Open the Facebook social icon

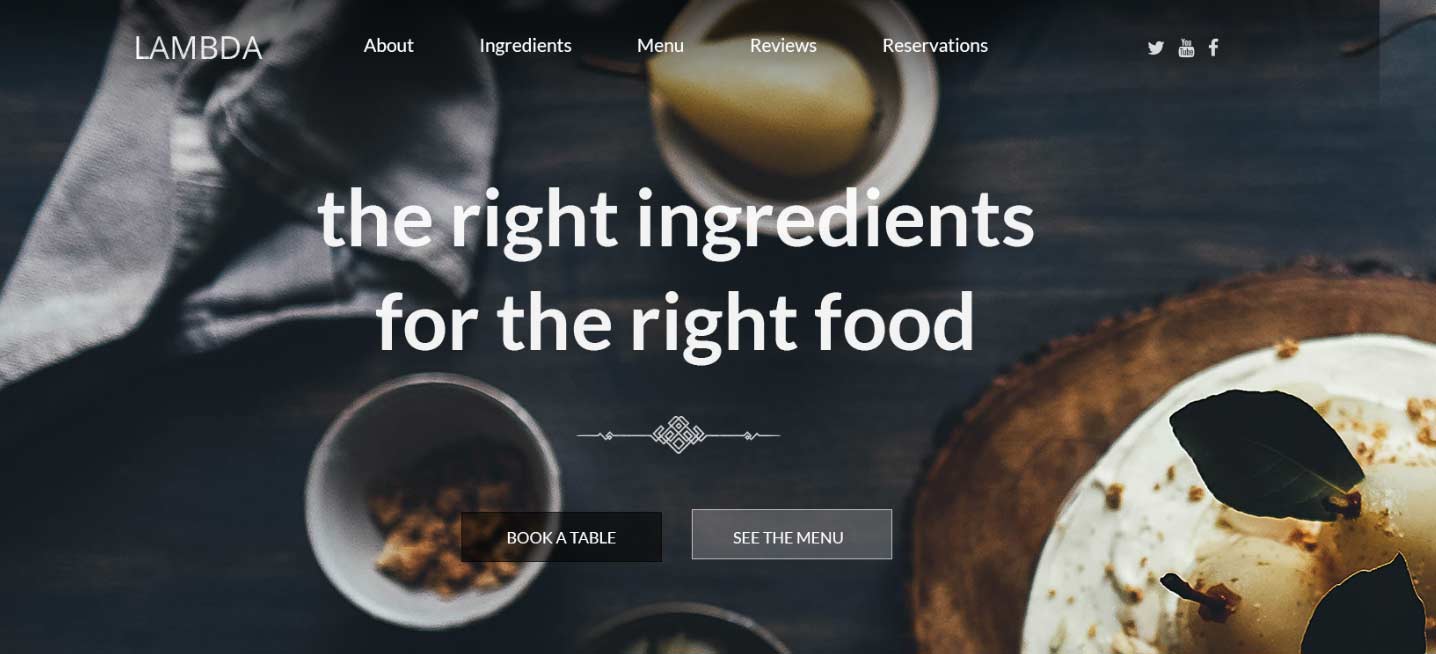click(x=1213, y=47)
